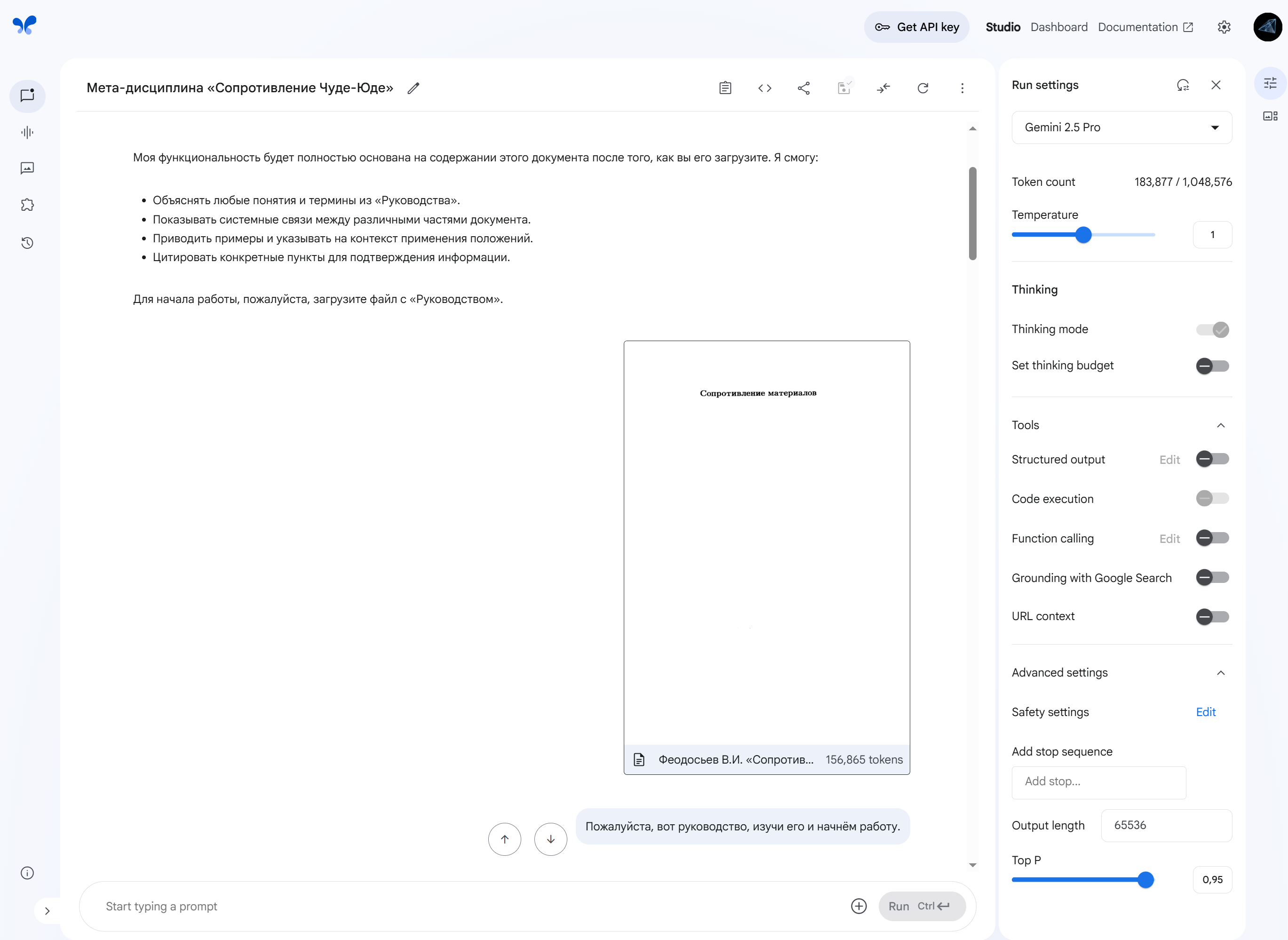Turn on URL context toggle
Image resolution: width=1288 pixels, height=940 pixels.
pyautogui.click(x=1212, y=617)
